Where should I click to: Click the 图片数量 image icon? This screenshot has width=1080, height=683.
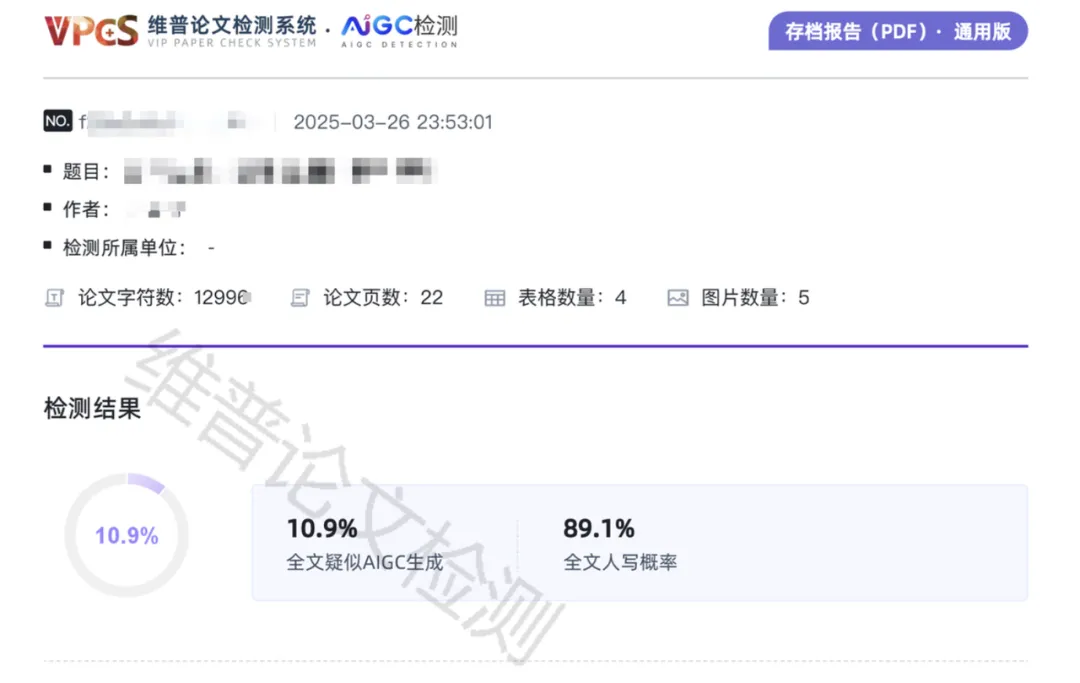(x=678, y=298)
